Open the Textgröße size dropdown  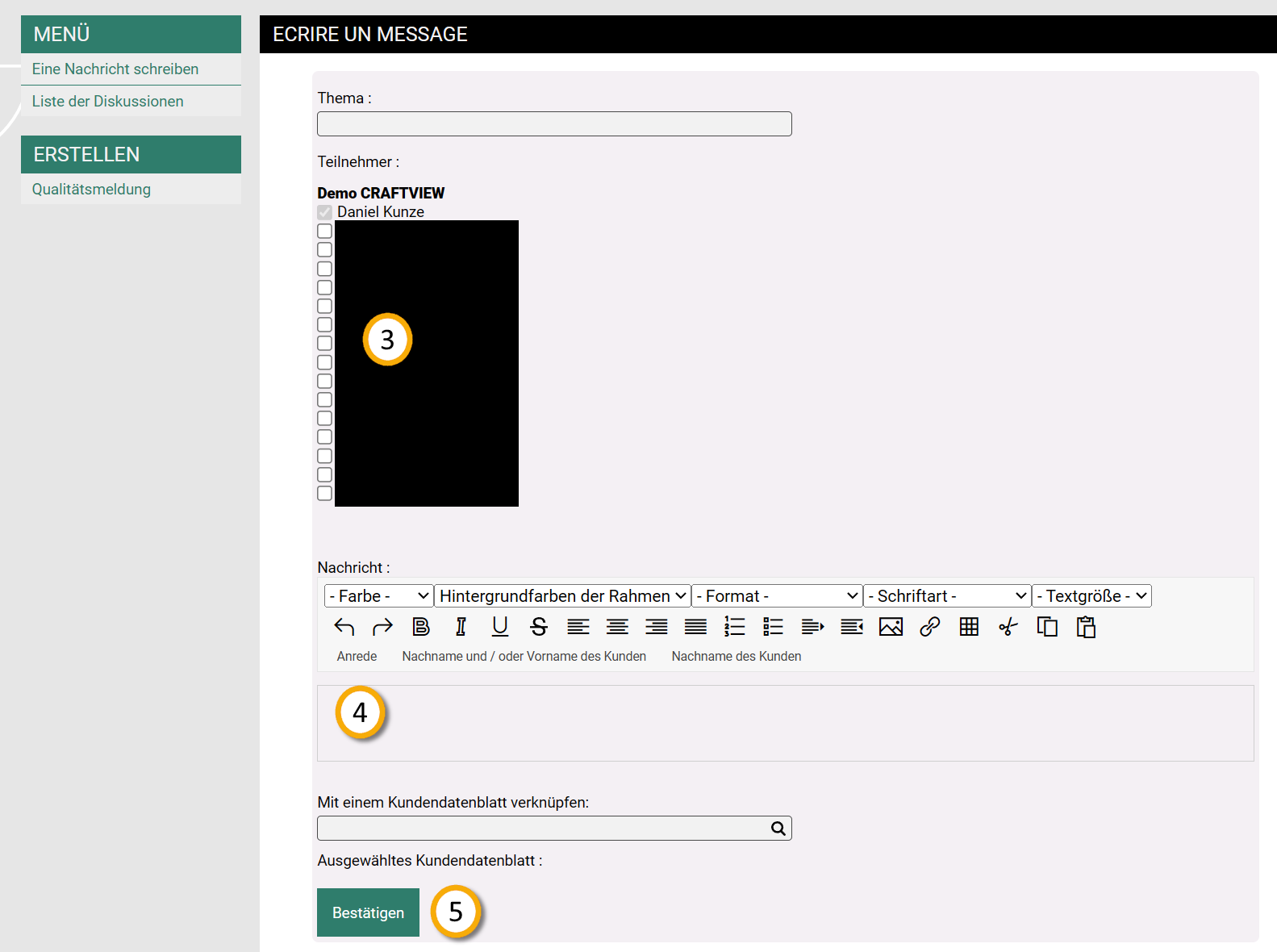1091,596
